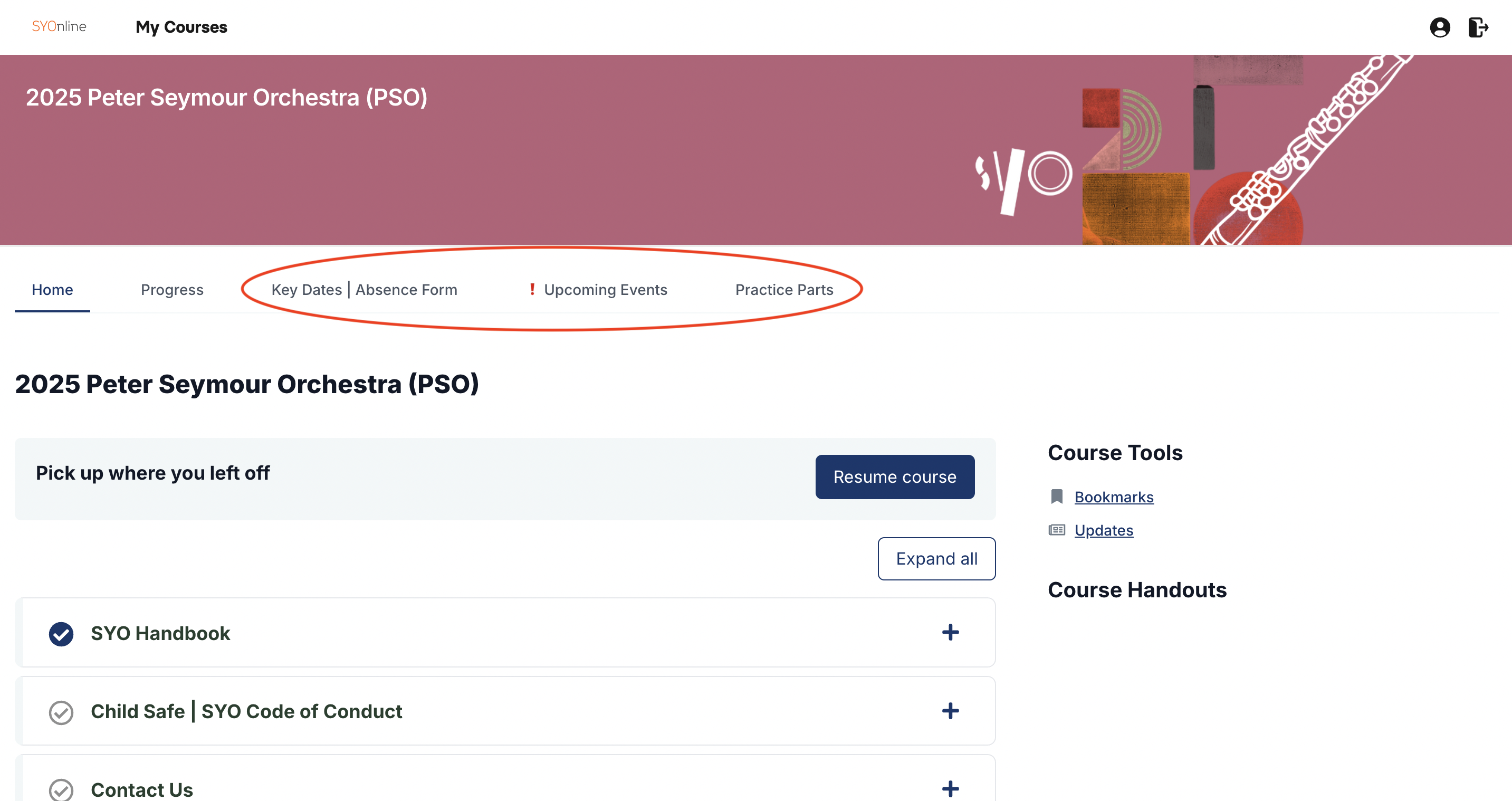Viewport: 1512px width, 801px height.
Task: Open My Courses in top navigation
Action: [181, 27]
